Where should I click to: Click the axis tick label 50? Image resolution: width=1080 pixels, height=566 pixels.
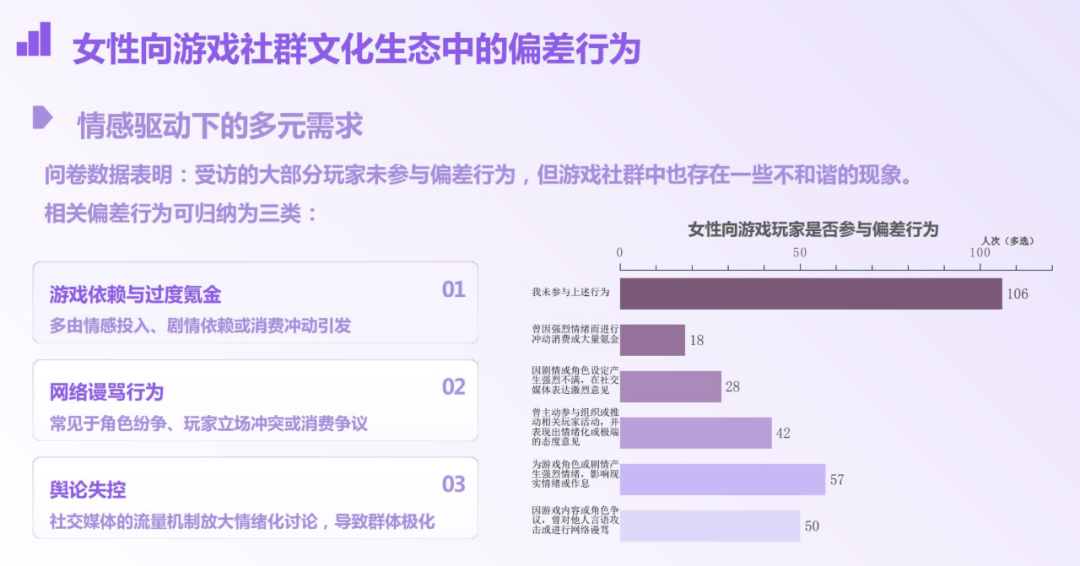(799, 253)
